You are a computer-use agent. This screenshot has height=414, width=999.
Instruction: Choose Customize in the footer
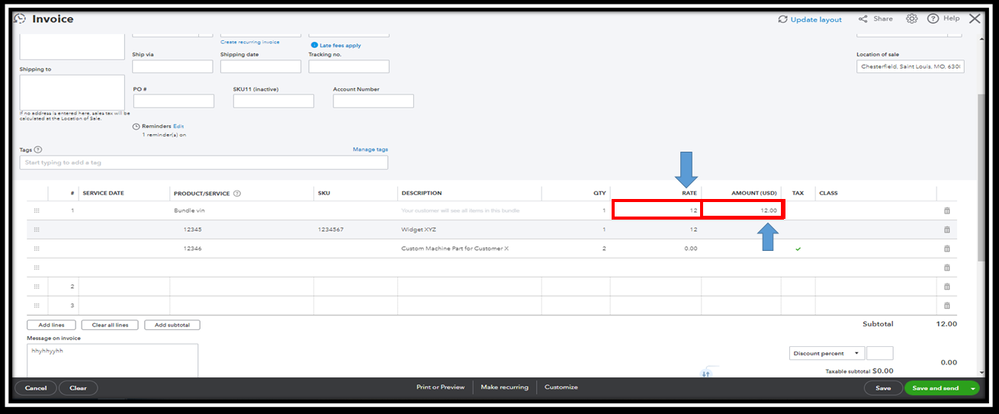561,387
